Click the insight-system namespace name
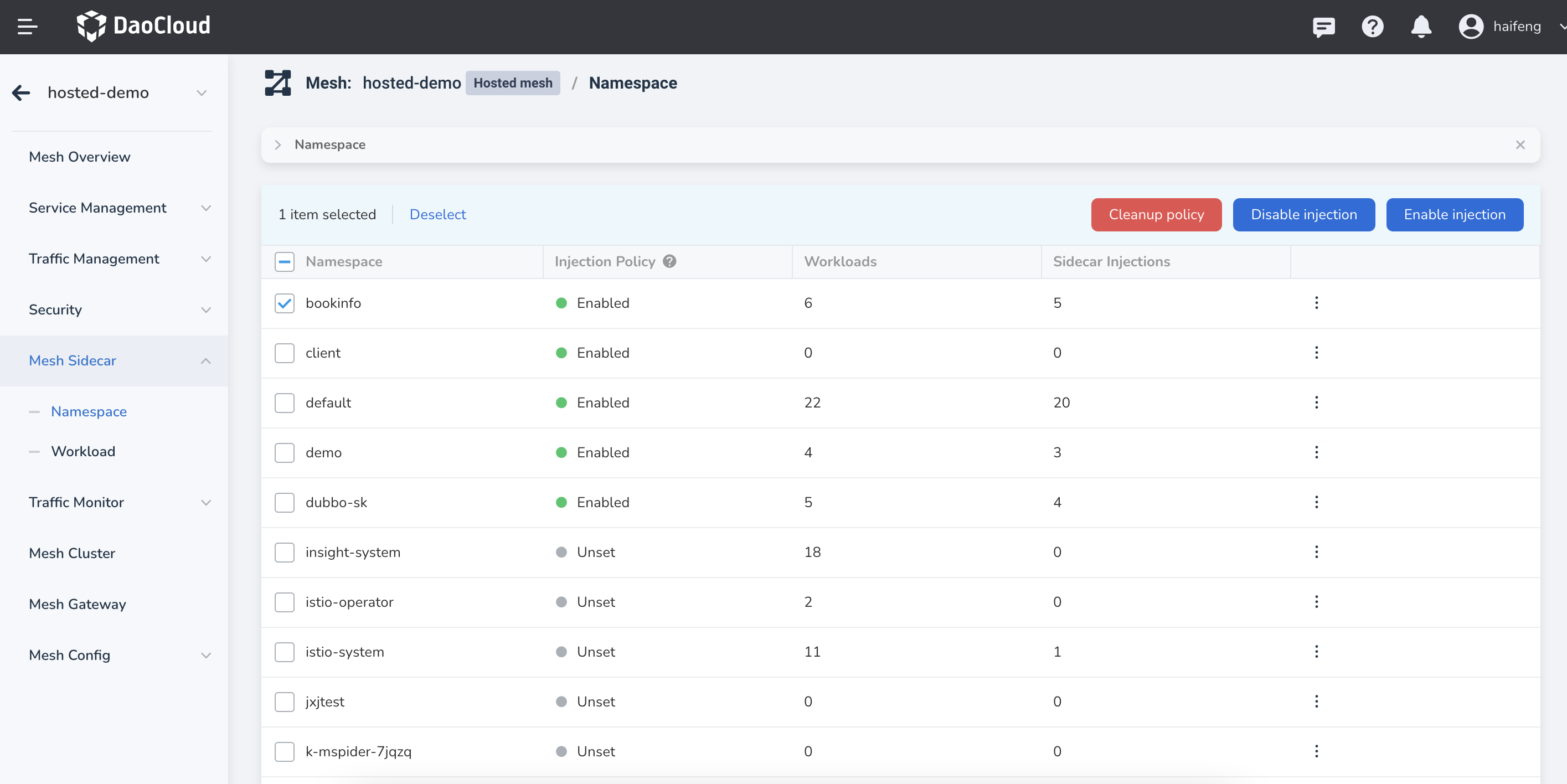 point(353,552)
